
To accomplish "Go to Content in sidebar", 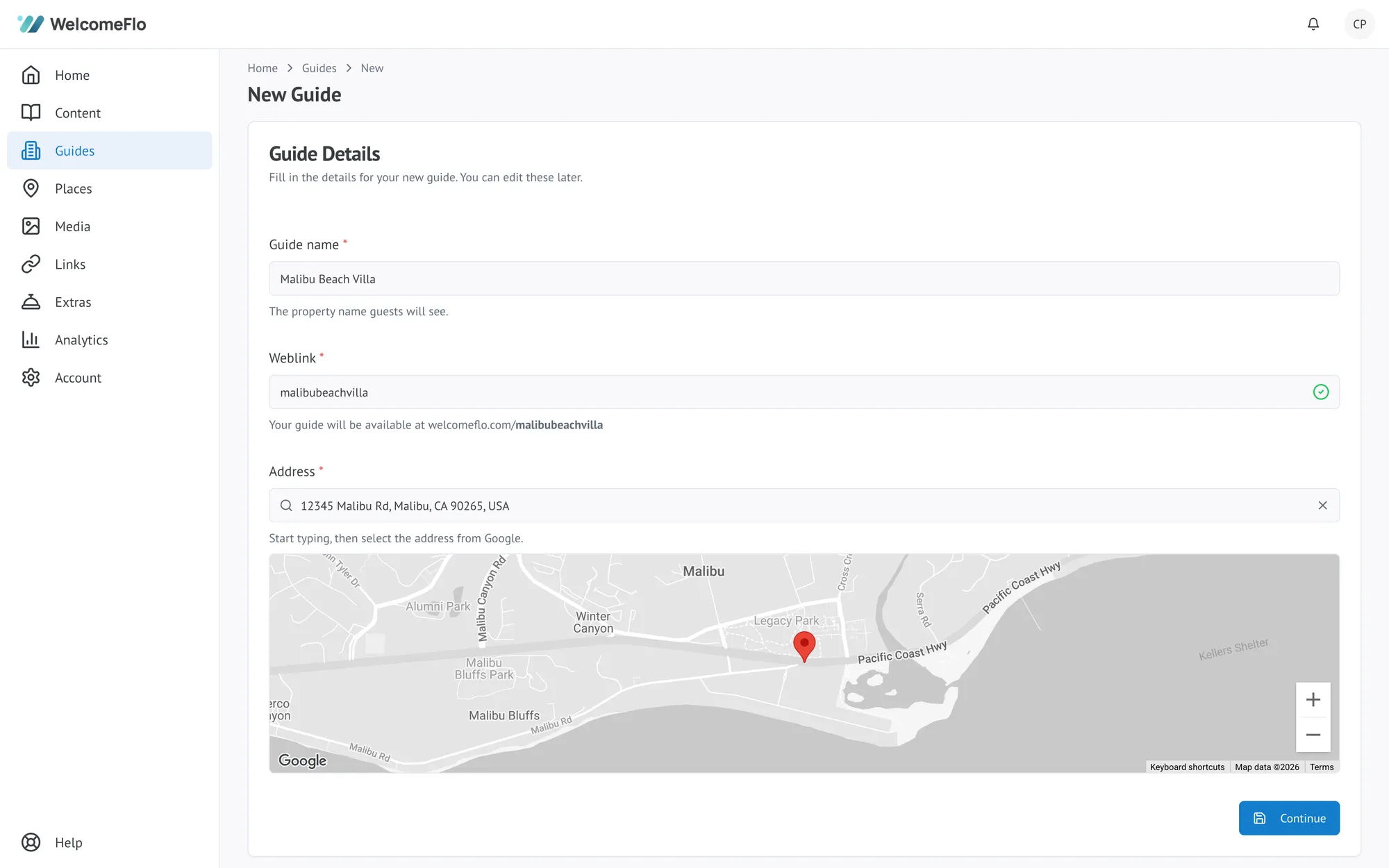I will pos(110,112).
